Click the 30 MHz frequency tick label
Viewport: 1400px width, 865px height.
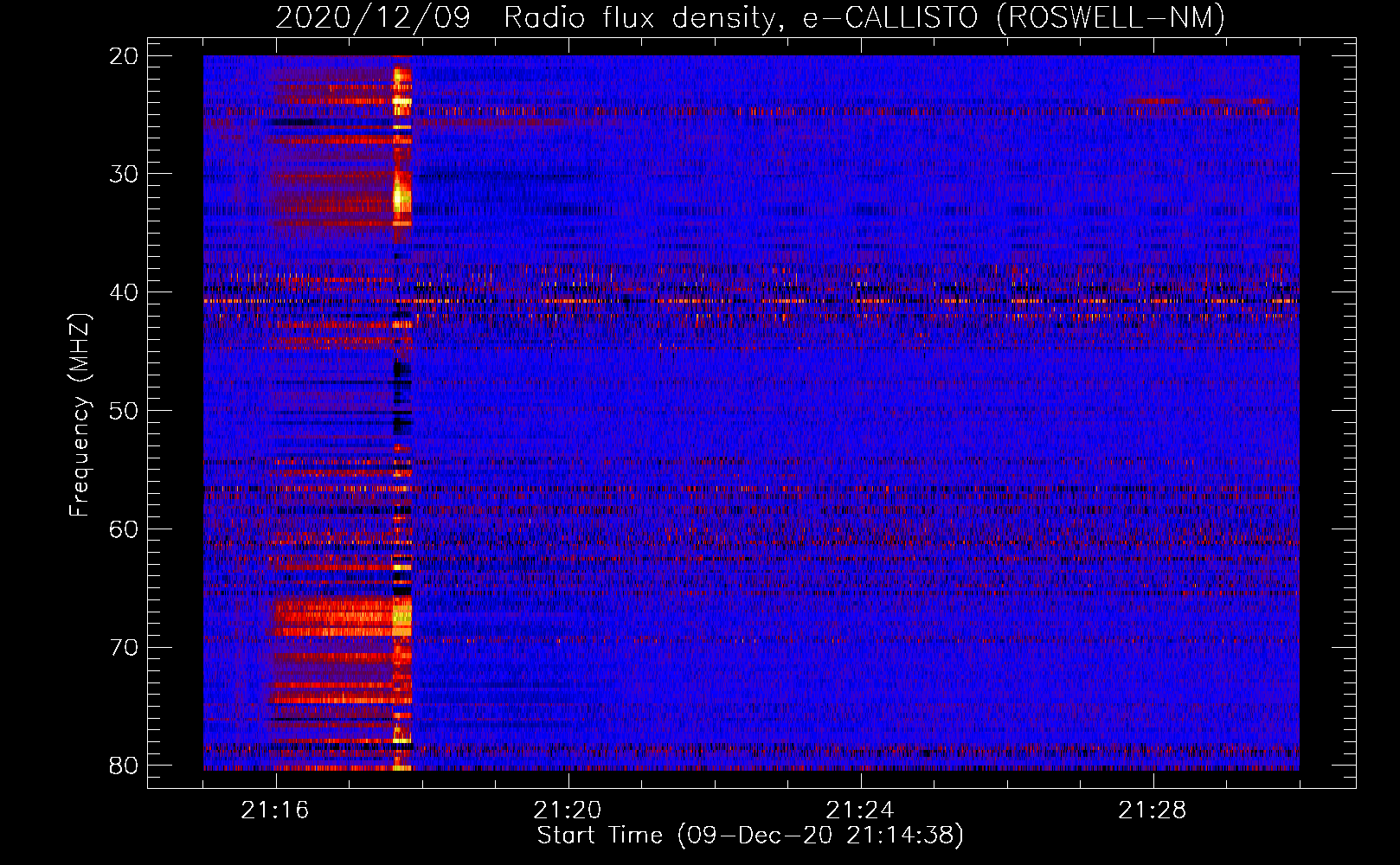coord(124,174)
